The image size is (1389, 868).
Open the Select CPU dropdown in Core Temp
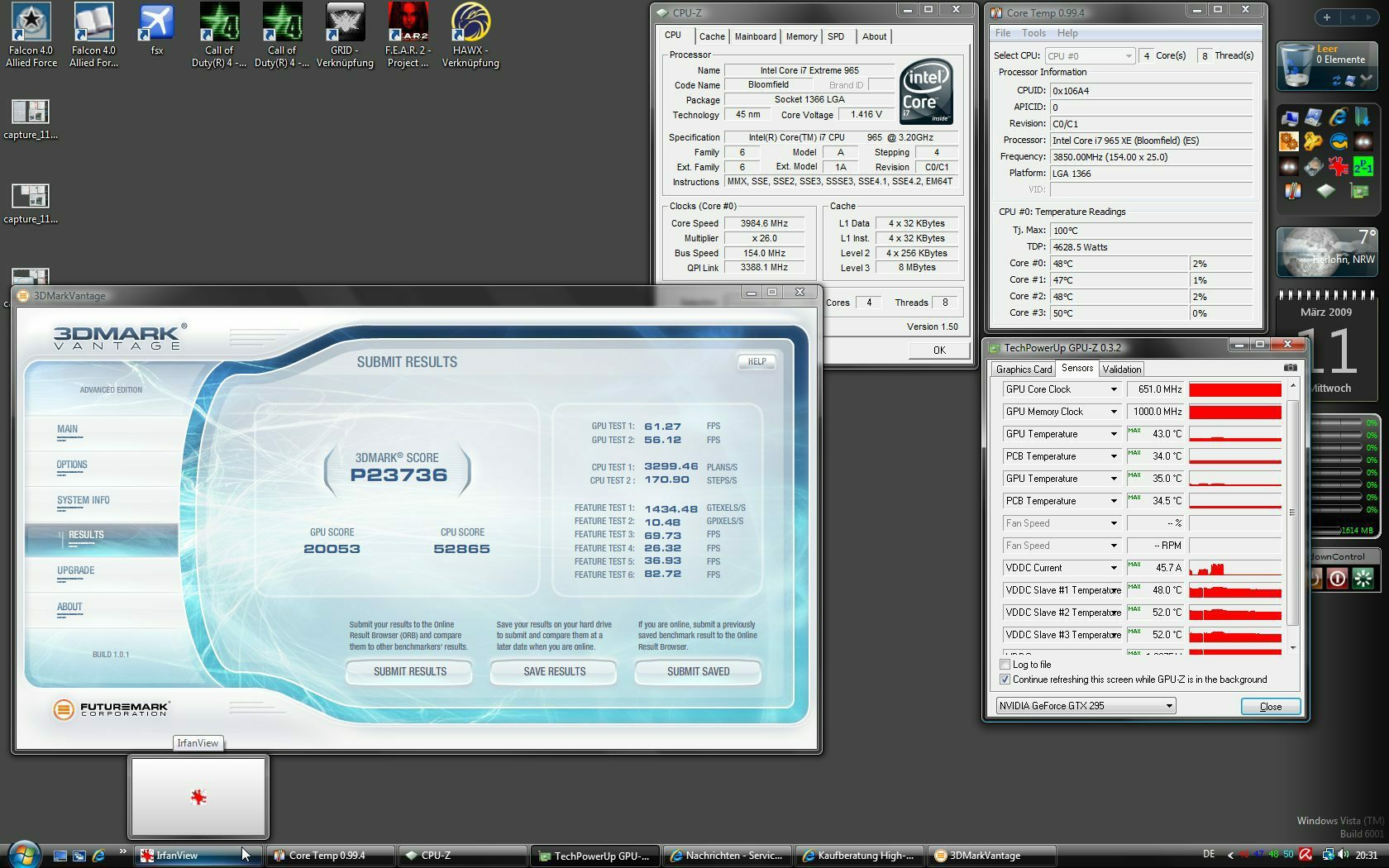click(1090, 55)
